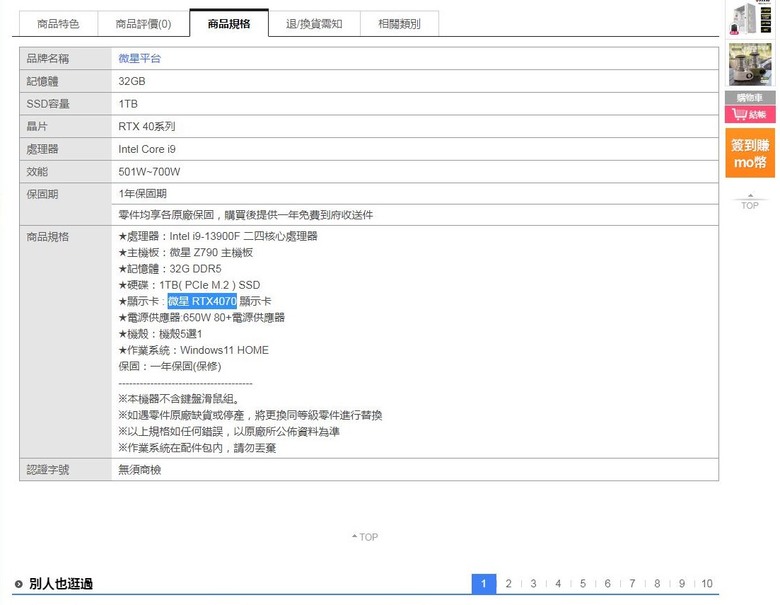Go to page 9 of 別人也逛過
This screenshot has width=780, height=605.
[682, 584]
